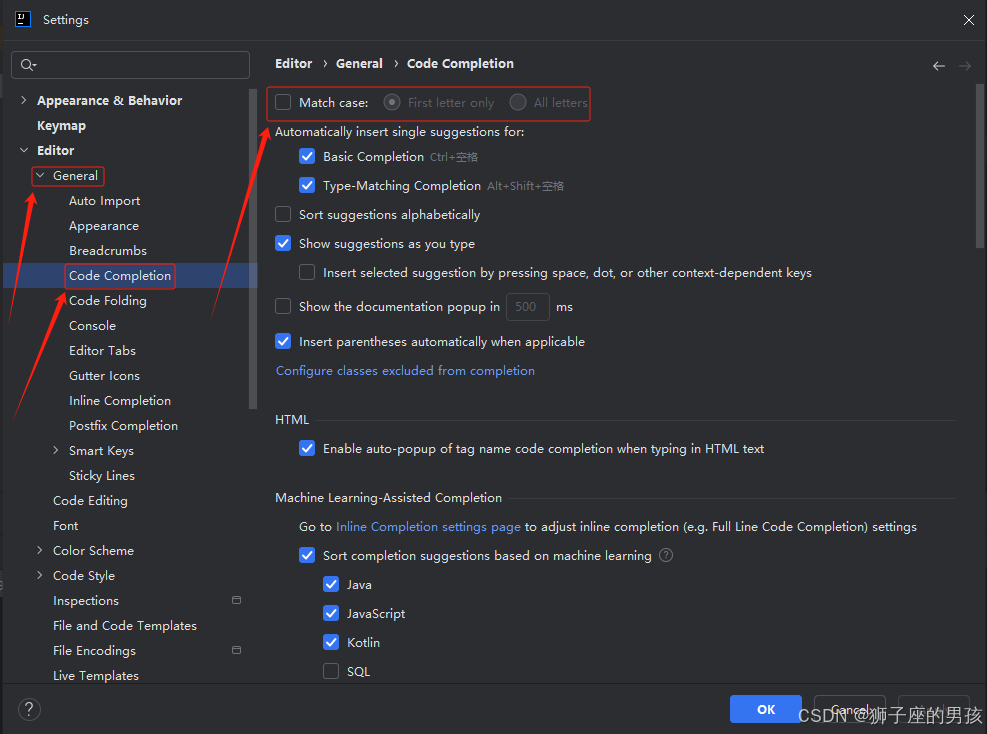Screen dimensions: 987x734
Task: Click project-level icon next to File Encodings
Action: 237,650
